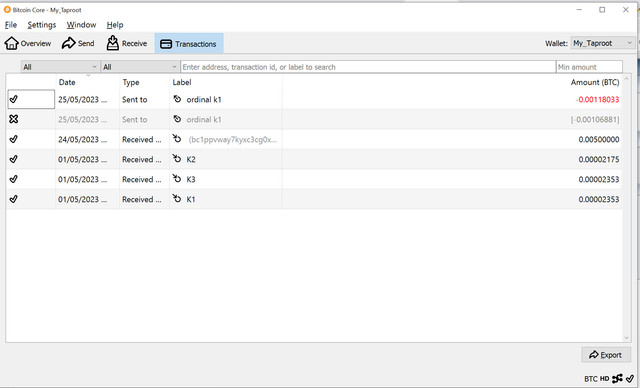Focus the address or label search field
Viewport: 640px width, 388px height.
tap(368, 67)
